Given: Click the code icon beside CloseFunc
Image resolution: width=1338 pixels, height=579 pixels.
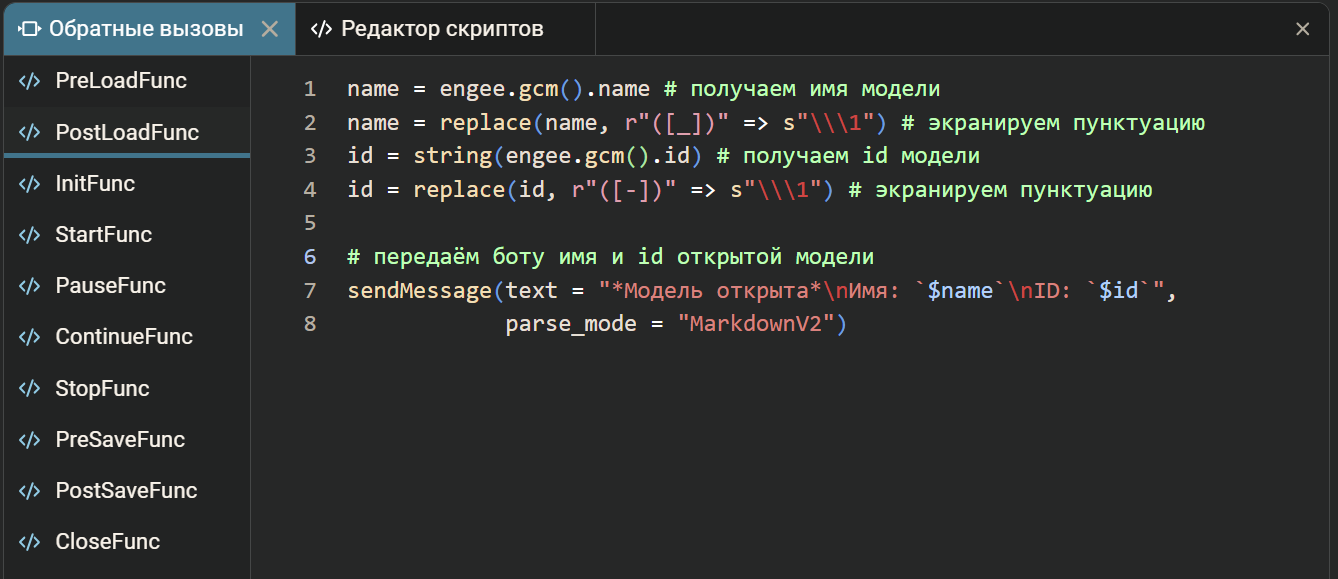Looking at the screenshot, I should click(x=30, y=542).
